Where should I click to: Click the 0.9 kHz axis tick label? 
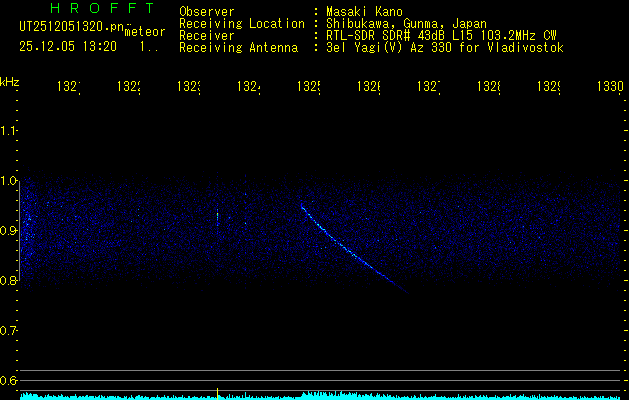pos(8,230)
